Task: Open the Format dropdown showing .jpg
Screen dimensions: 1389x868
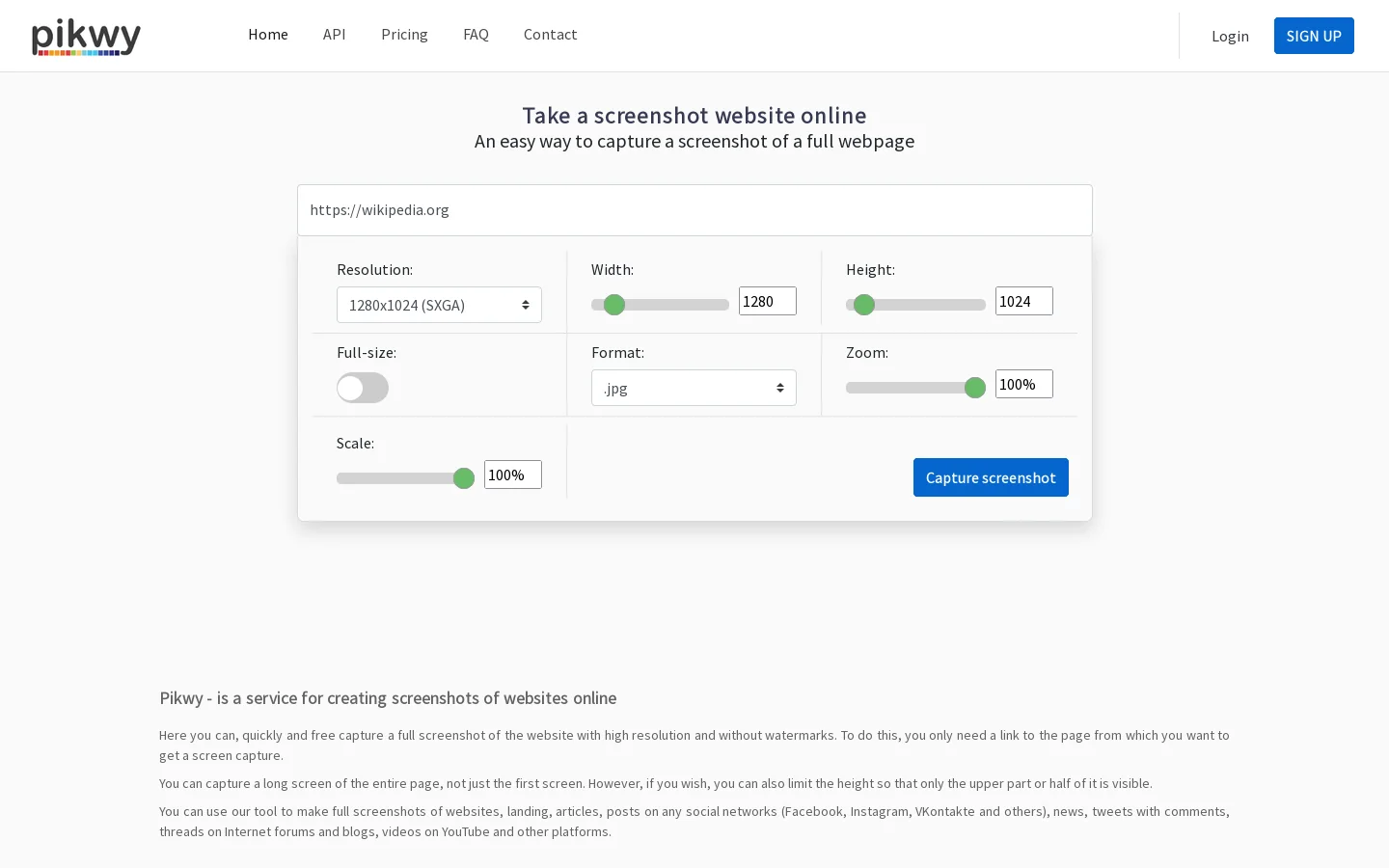Action: (x=694, y=388)
